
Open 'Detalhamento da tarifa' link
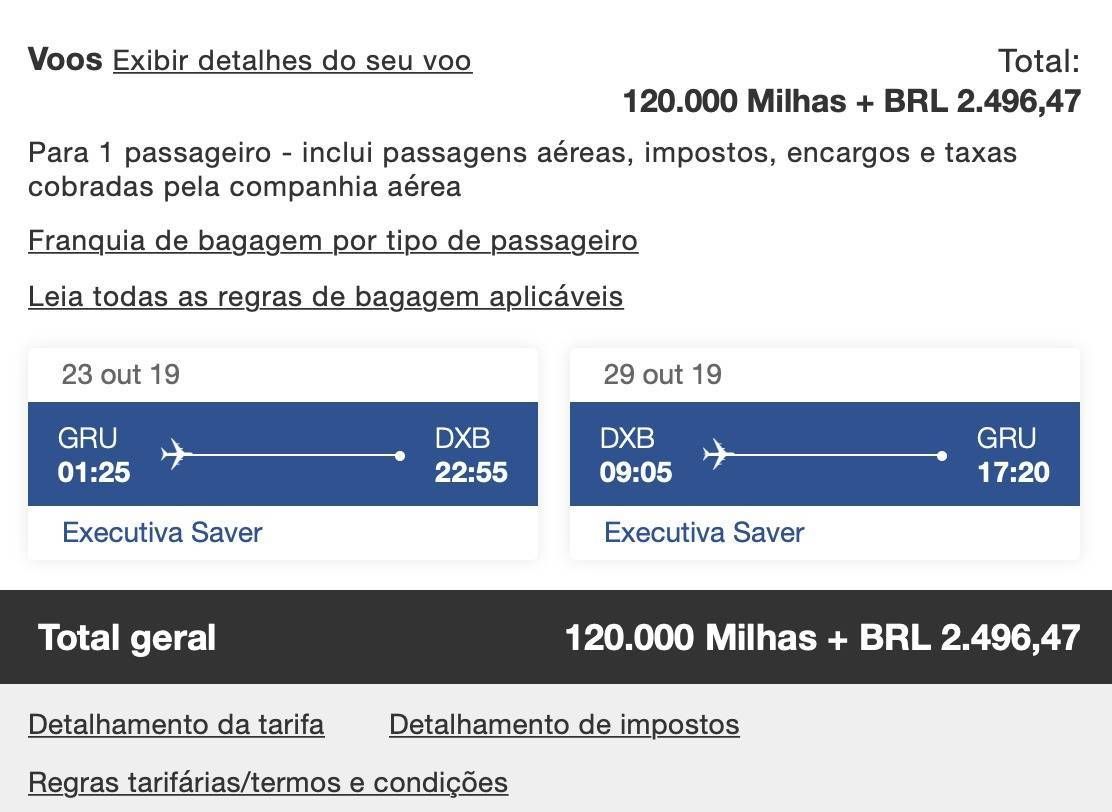click(x=177, y=725)
